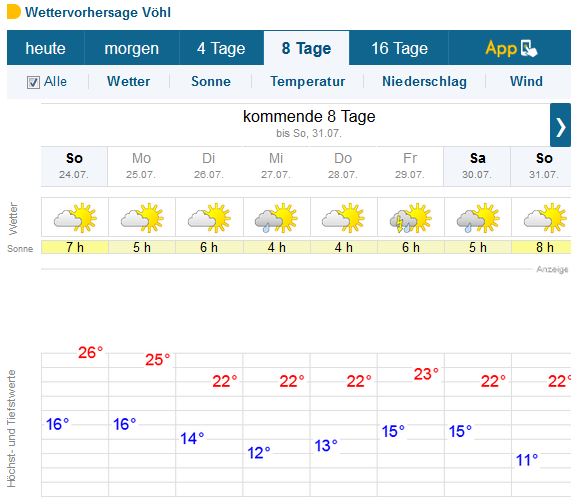Click the rain shower icon for Mi 27.07.
This screenshot has height=504, width=584.
tap(276, 218)
